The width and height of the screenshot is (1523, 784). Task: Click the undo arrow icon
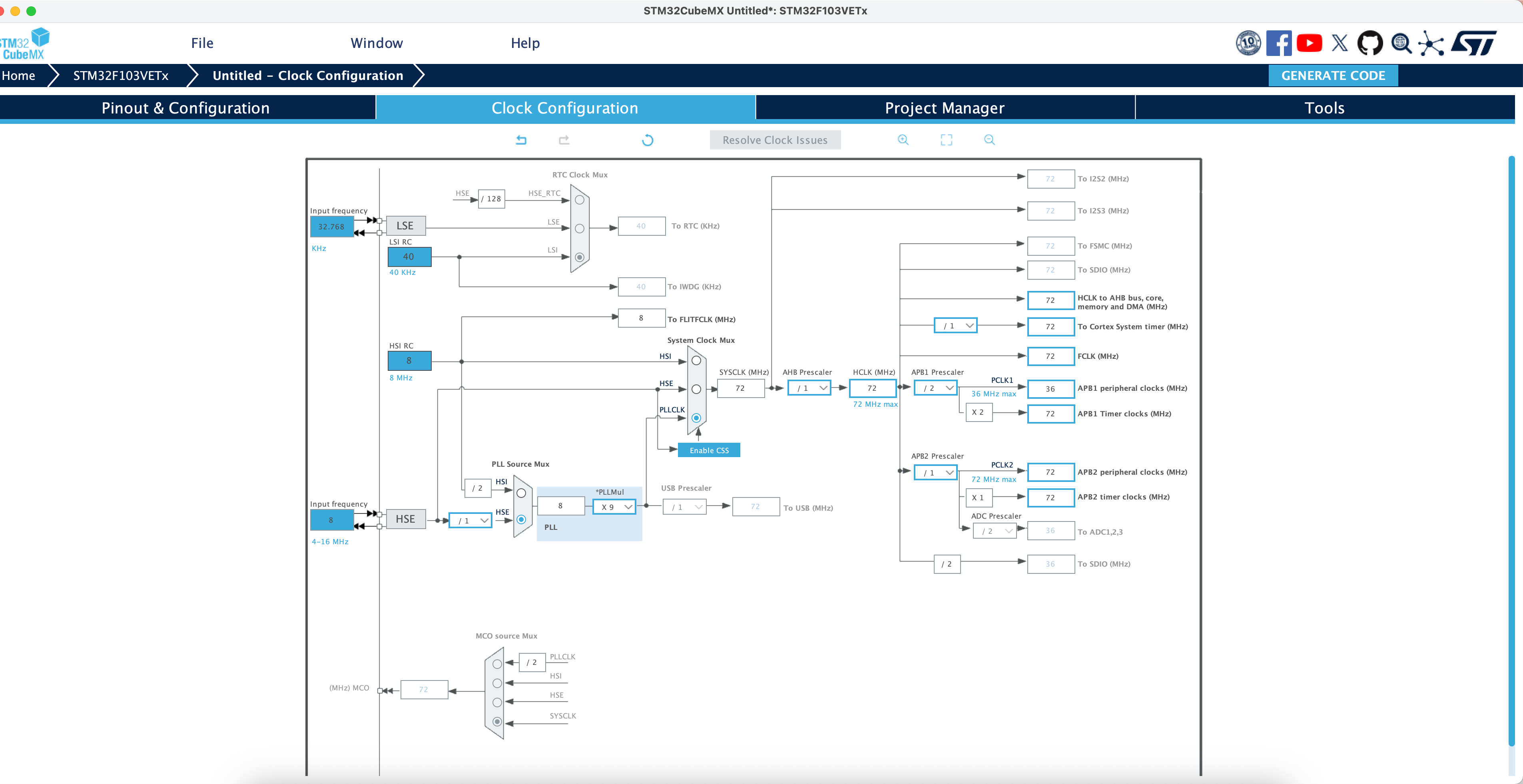point(521,140)
